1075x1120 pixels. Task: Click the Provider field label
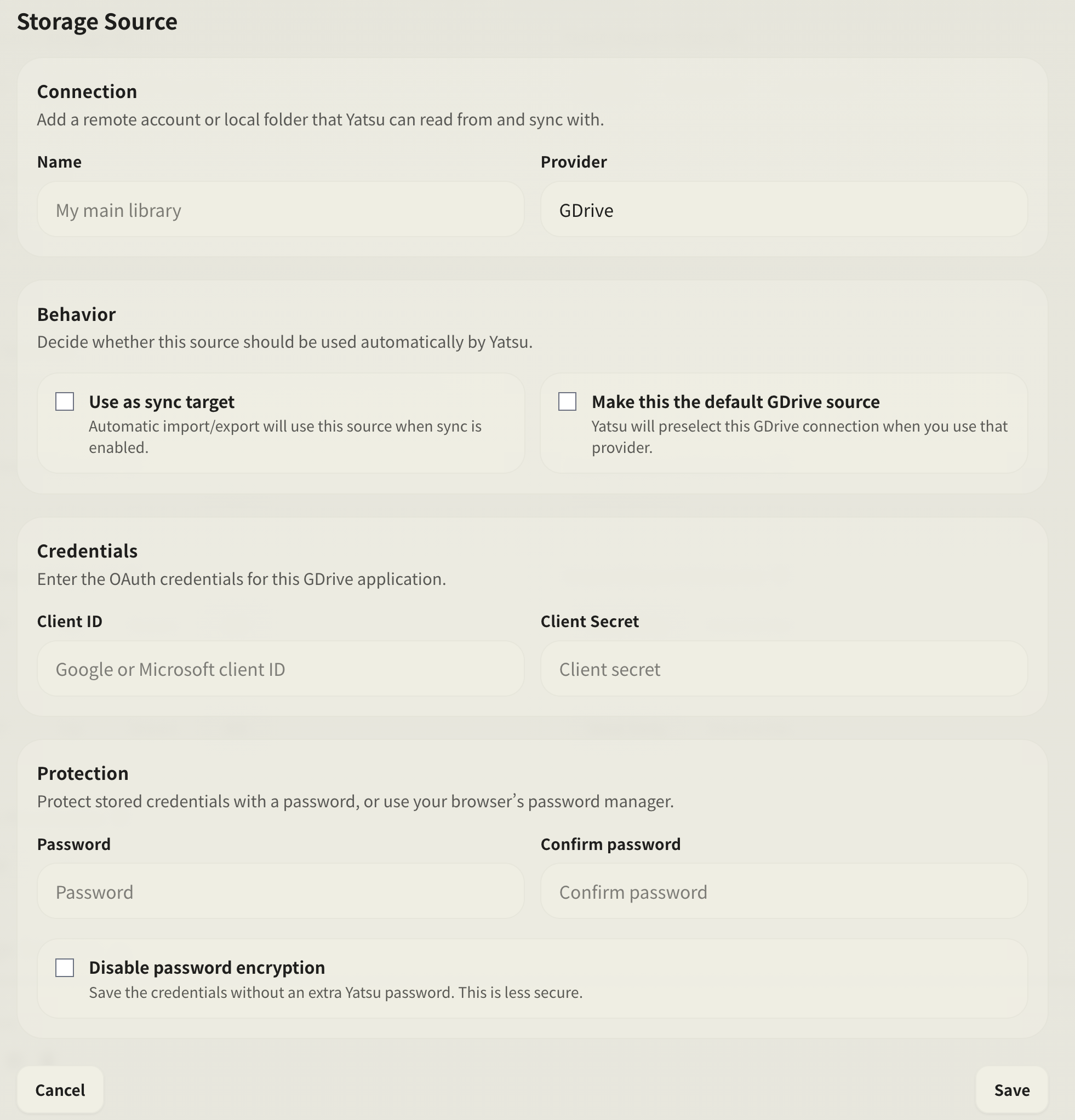[574, 162]
